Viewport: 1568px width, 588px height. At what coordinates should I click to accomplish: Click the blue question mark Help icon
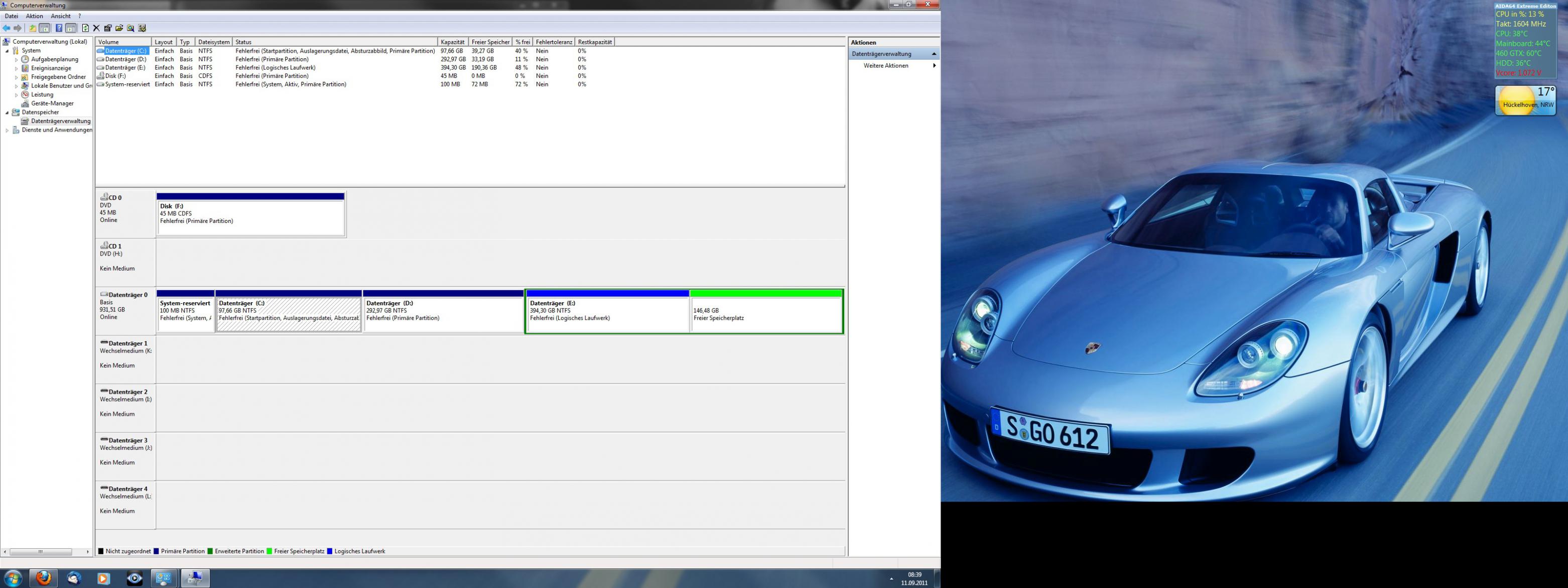pos(59,28)
